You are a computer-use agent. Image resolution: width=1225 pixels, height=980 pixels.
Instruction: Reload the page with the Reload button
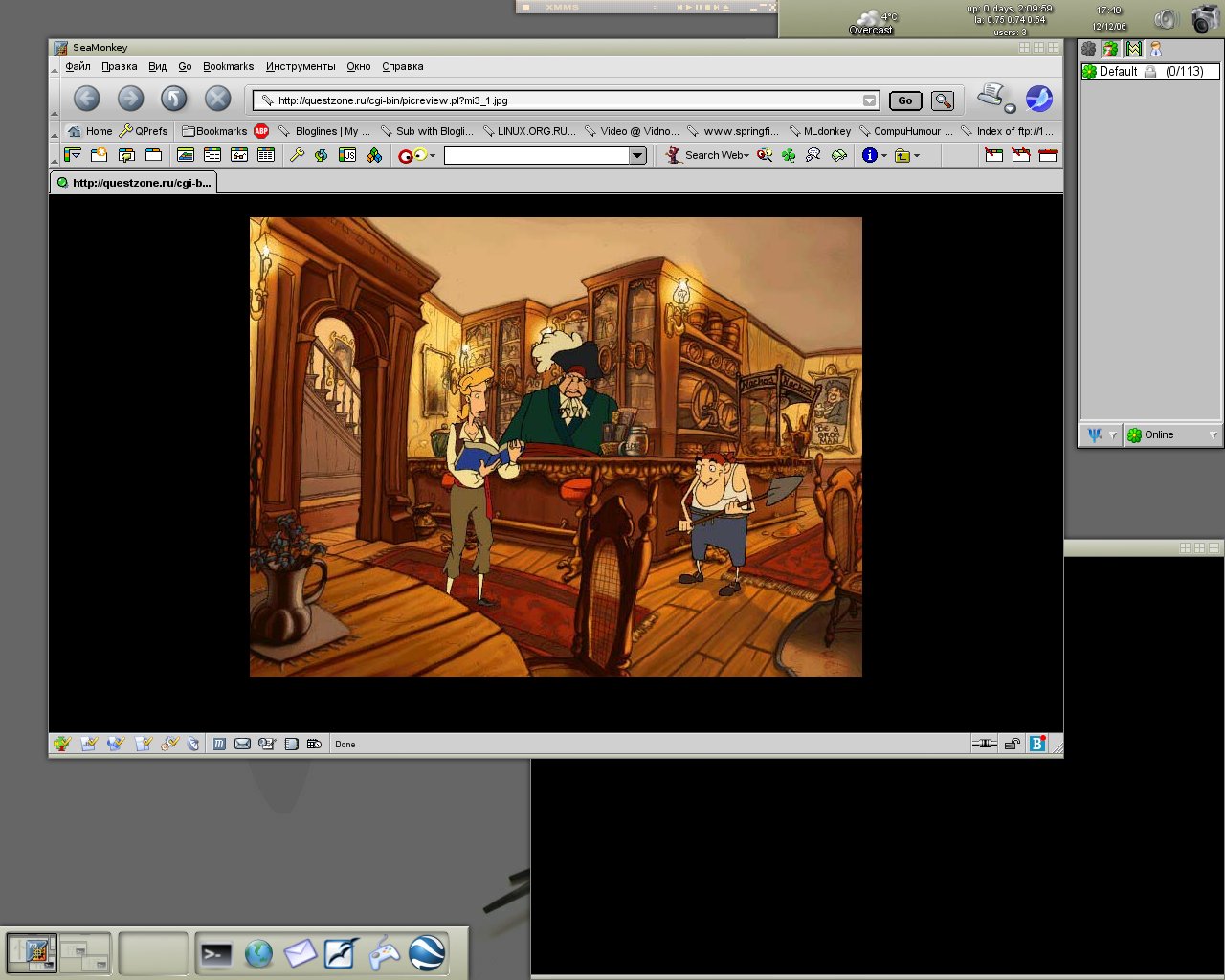tap(174, 98)
